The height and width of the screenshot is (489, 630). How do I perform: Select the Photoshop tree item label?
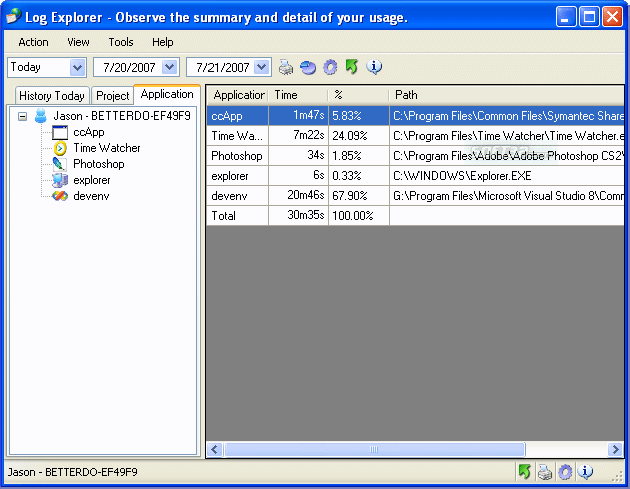[99, 164]
